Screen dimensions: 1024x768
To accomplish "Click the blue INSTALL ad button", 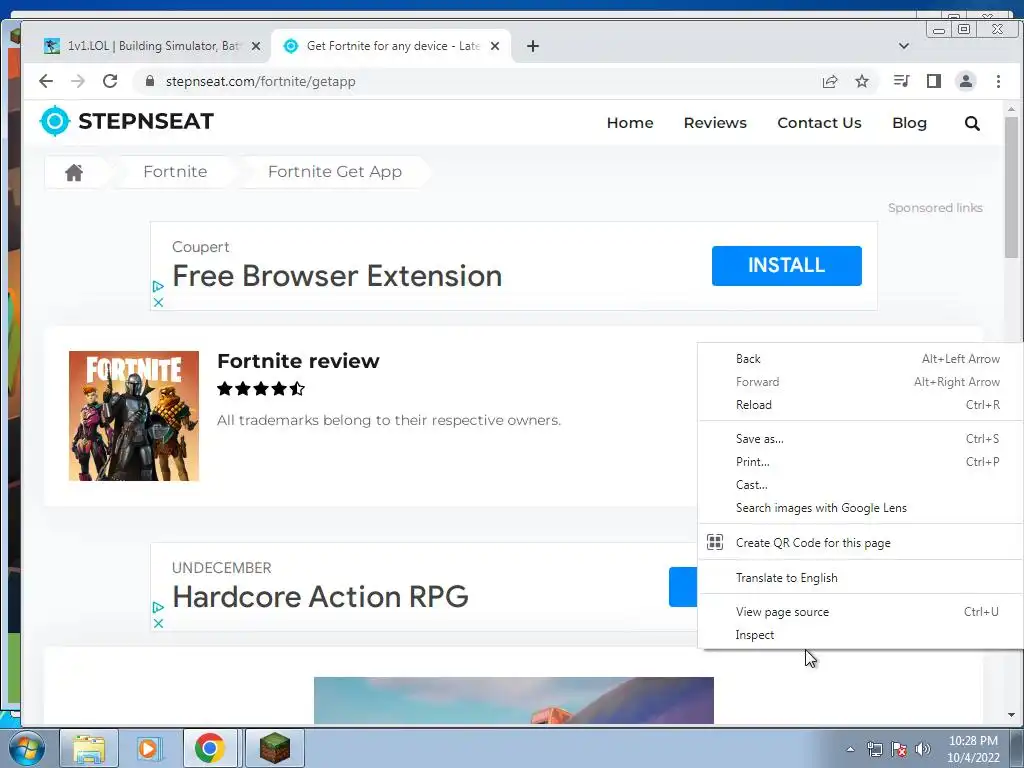I will 786,265.
